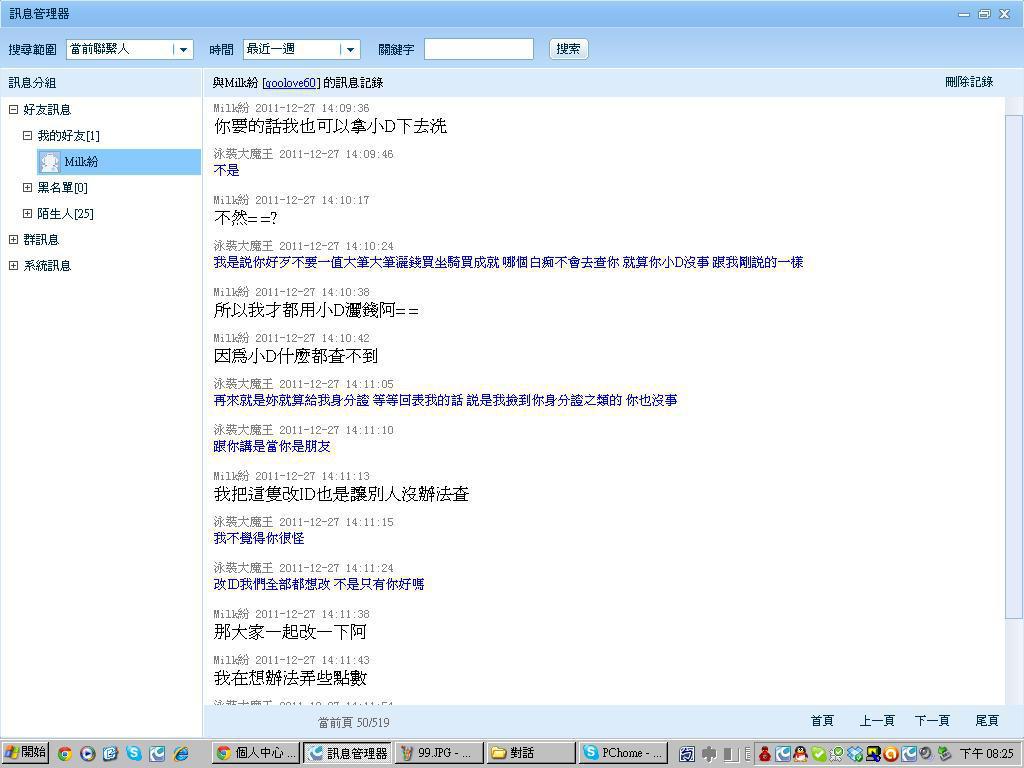The image size is (1024, 768).
Task: Click 刪除記錄 to delete records
Action: pos(969,82)
